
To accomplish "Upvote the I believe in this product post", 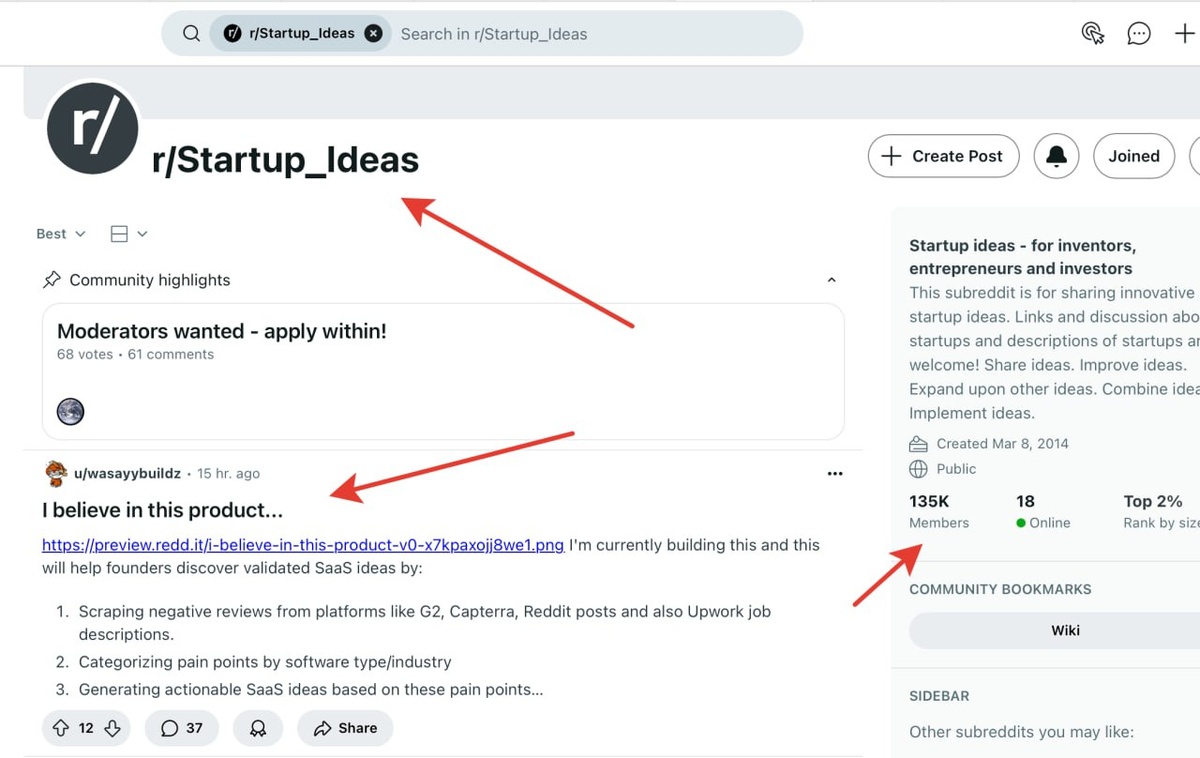I will (61, 728).
